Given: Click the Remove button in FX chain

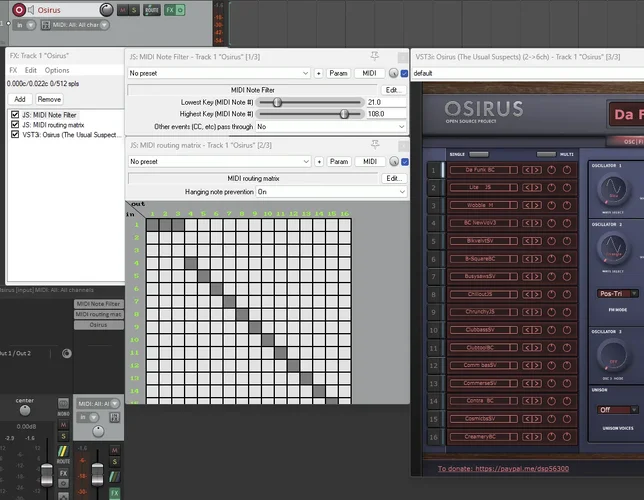Looking at the screenshot, I should pyautogui.click(x=49, y=99).
